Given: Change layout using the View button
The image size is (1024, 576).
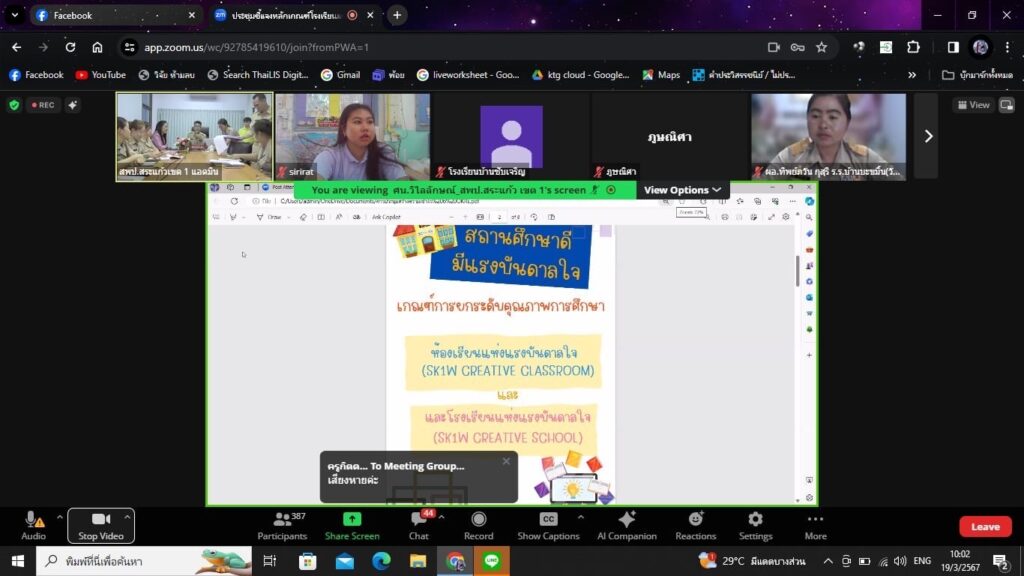Looking at the screenshot, I should click(974, 104).
